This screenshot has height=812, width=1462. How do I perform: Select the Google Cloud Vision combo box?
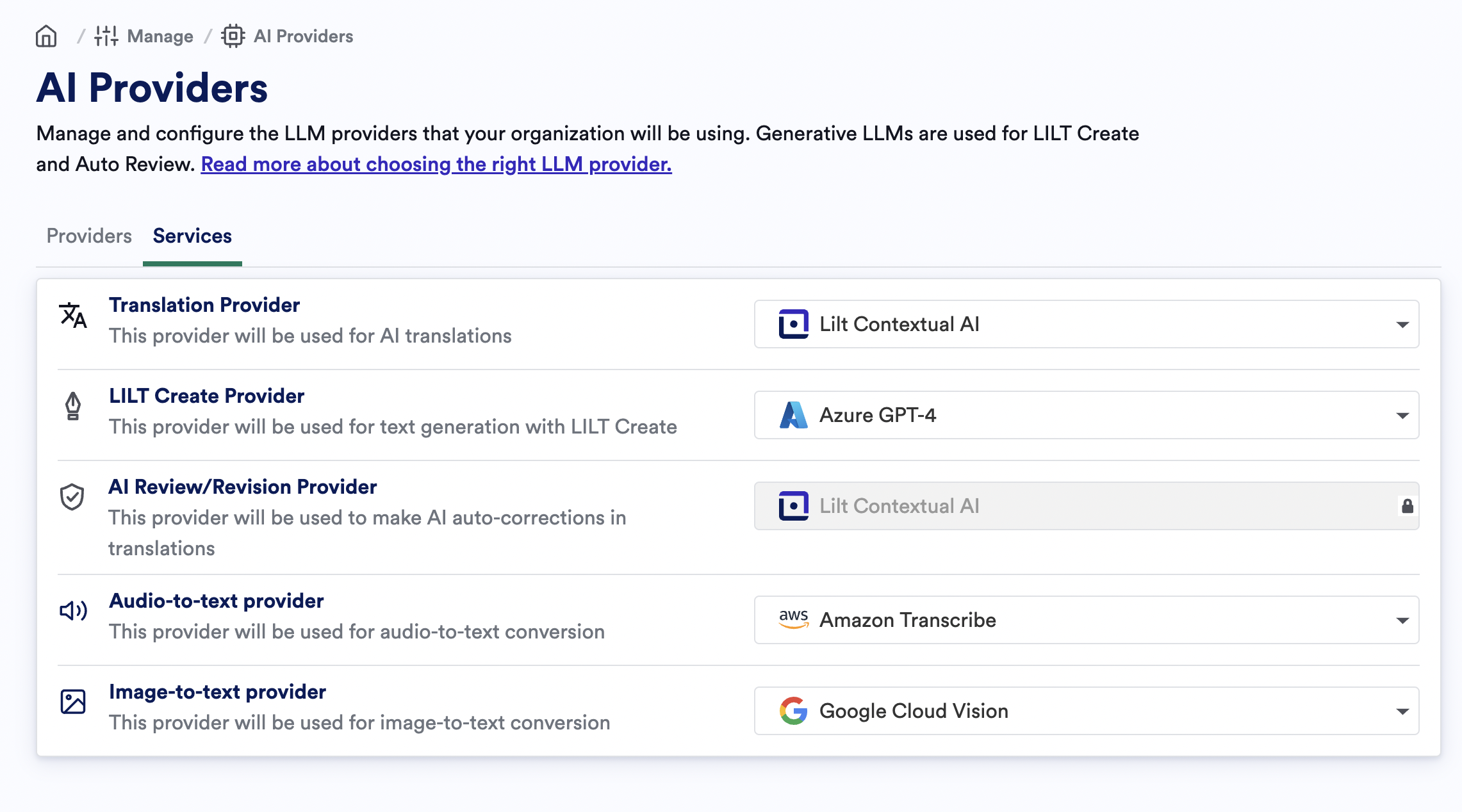click(1087, 711)
